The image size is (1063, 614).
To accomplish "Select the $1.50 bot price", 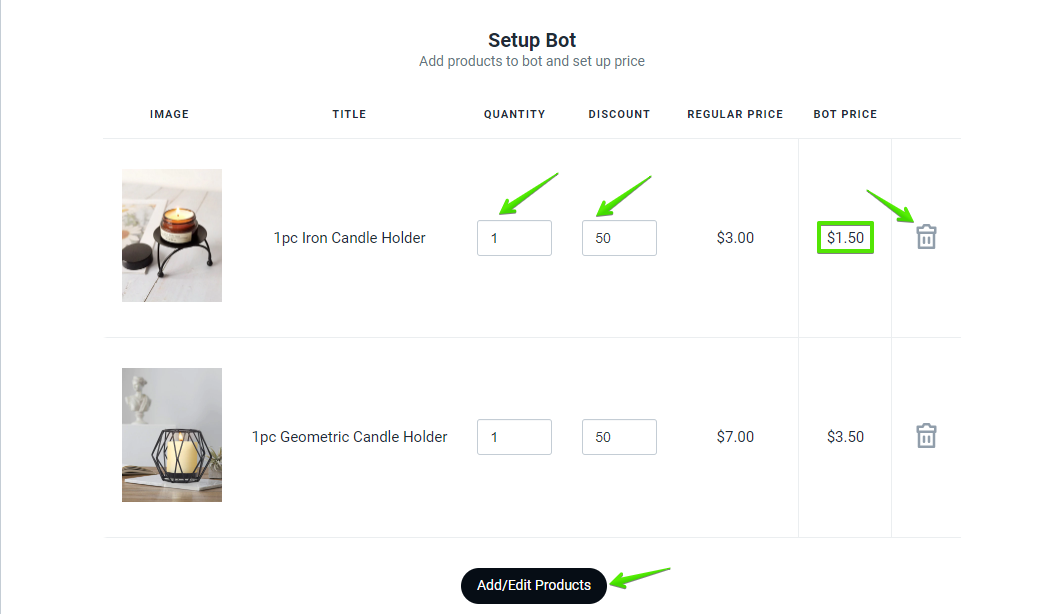I will click(845, 238).
